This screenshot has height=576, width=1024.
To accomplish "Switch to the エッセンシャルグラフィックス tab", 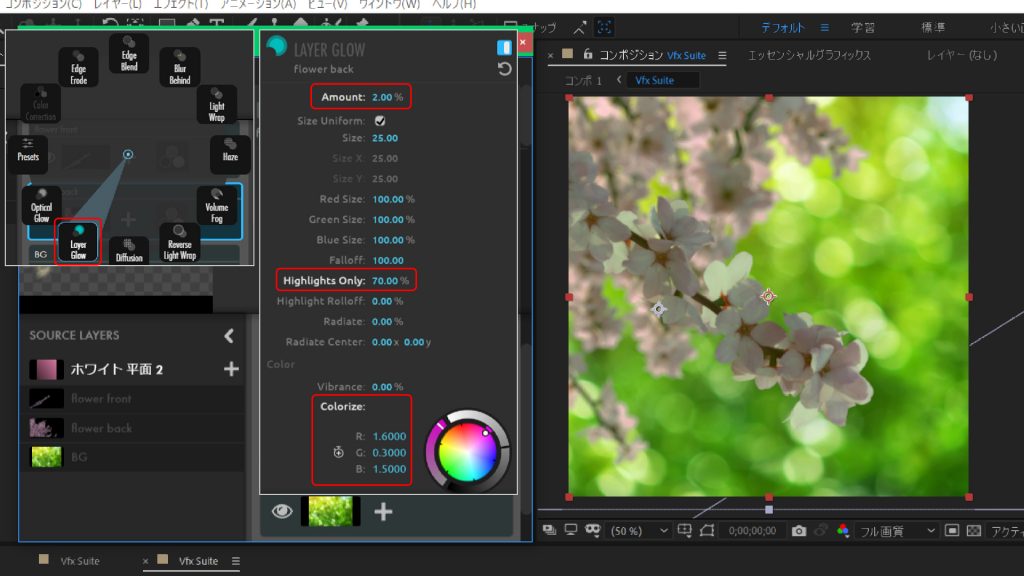I will (809, 55).
